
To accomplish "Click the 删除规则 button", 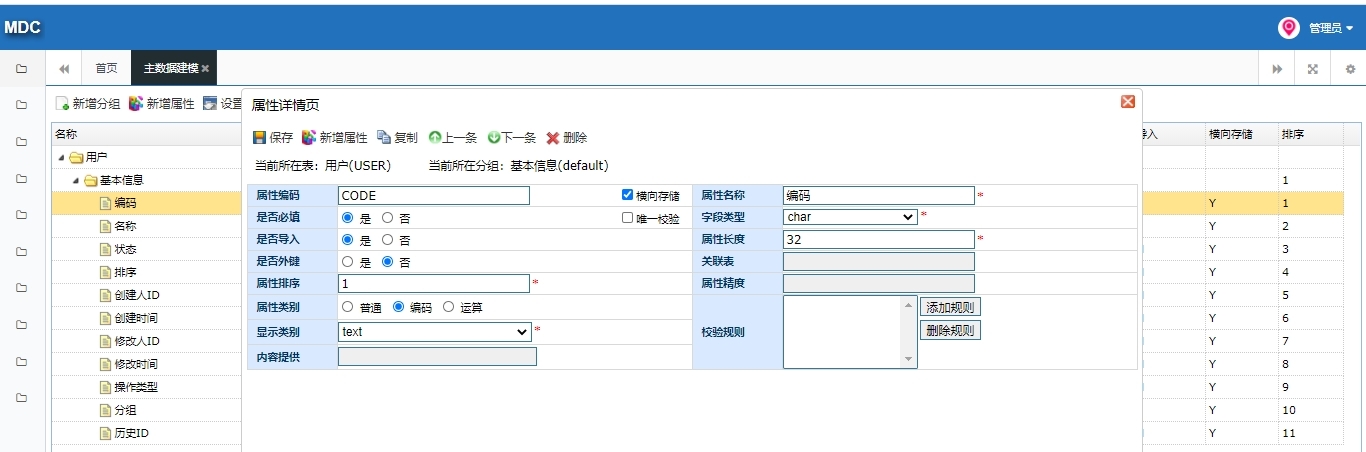I will click(950, 330).
